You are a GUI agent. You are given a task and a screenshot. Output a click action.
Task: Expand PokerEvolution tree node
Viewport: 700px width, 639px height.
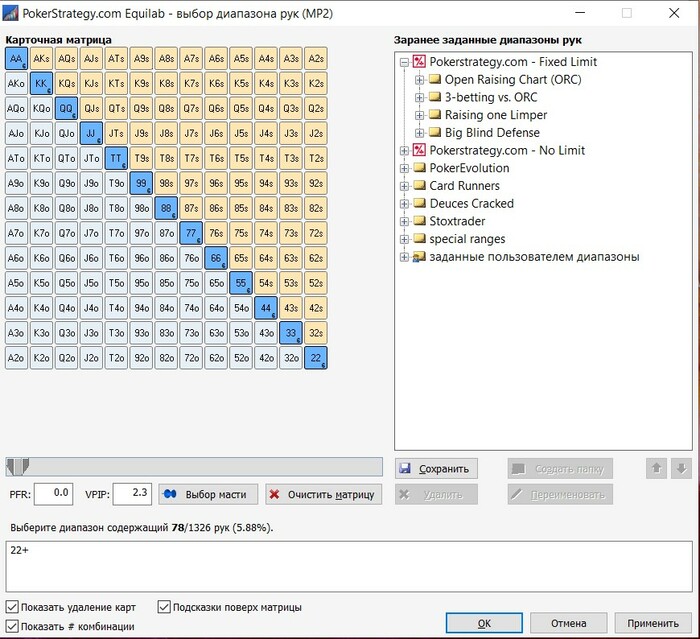pos(404,168)
